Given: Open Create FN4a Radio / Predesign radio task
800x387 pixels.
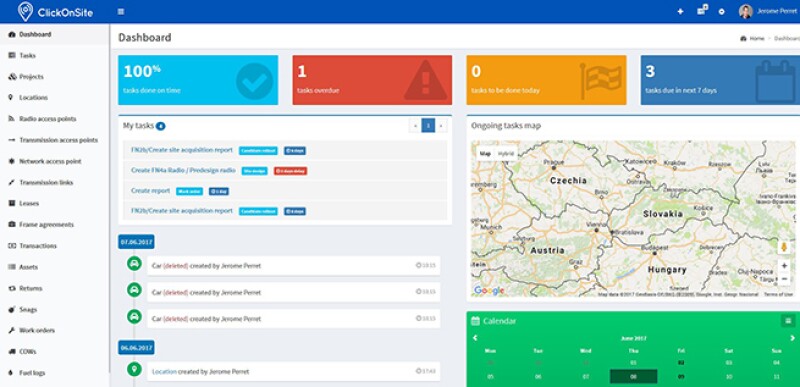Looking at the screenshot, I should coord(183,170).
